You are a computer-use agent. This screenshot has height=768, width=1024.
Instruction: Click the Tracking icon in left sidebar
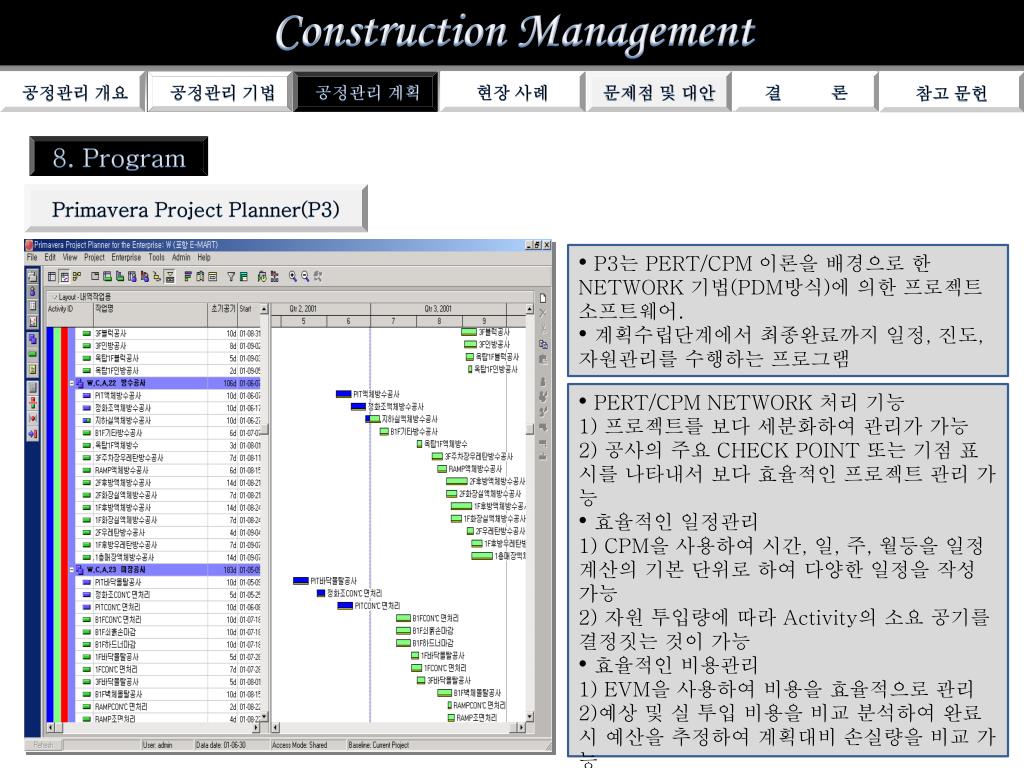tap(32, 321)
